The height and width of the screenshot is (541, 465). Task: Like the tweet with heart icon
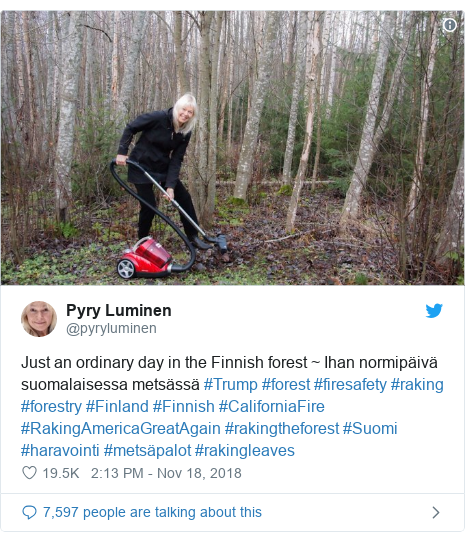[29, 473]
